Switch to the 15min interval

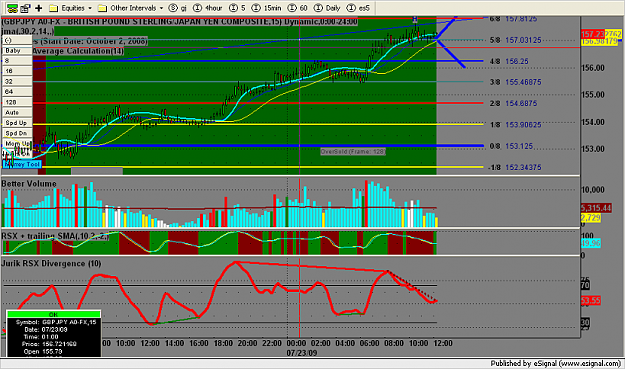(x=267, y=8)
